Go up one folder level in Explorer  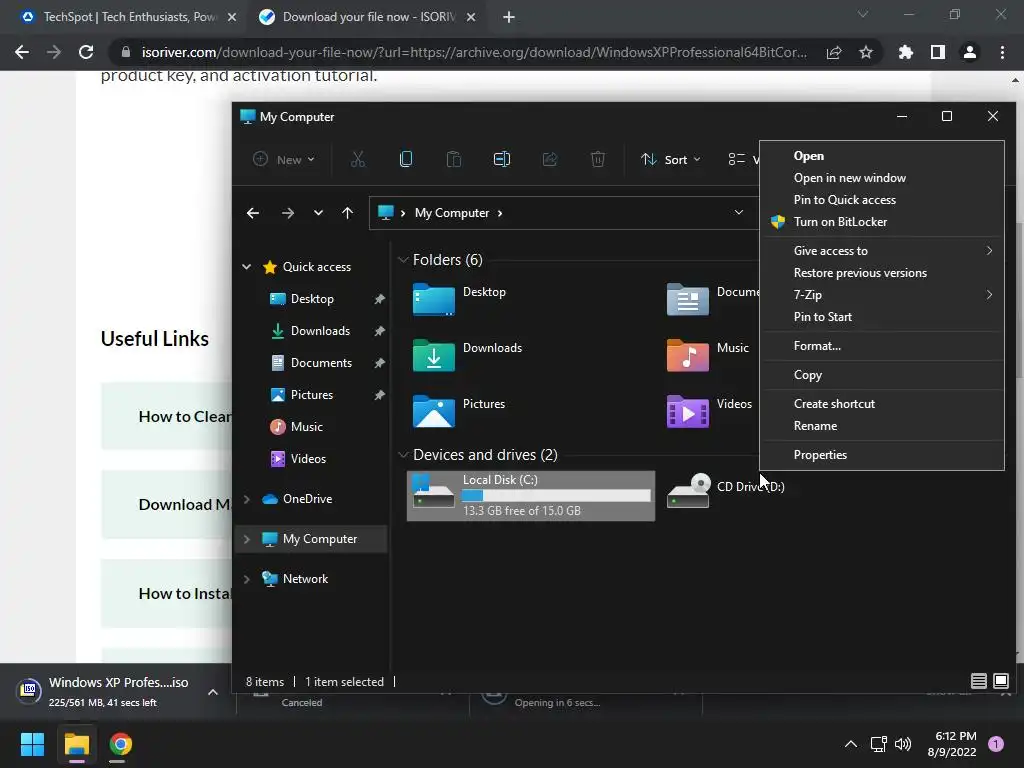[347, 213]
